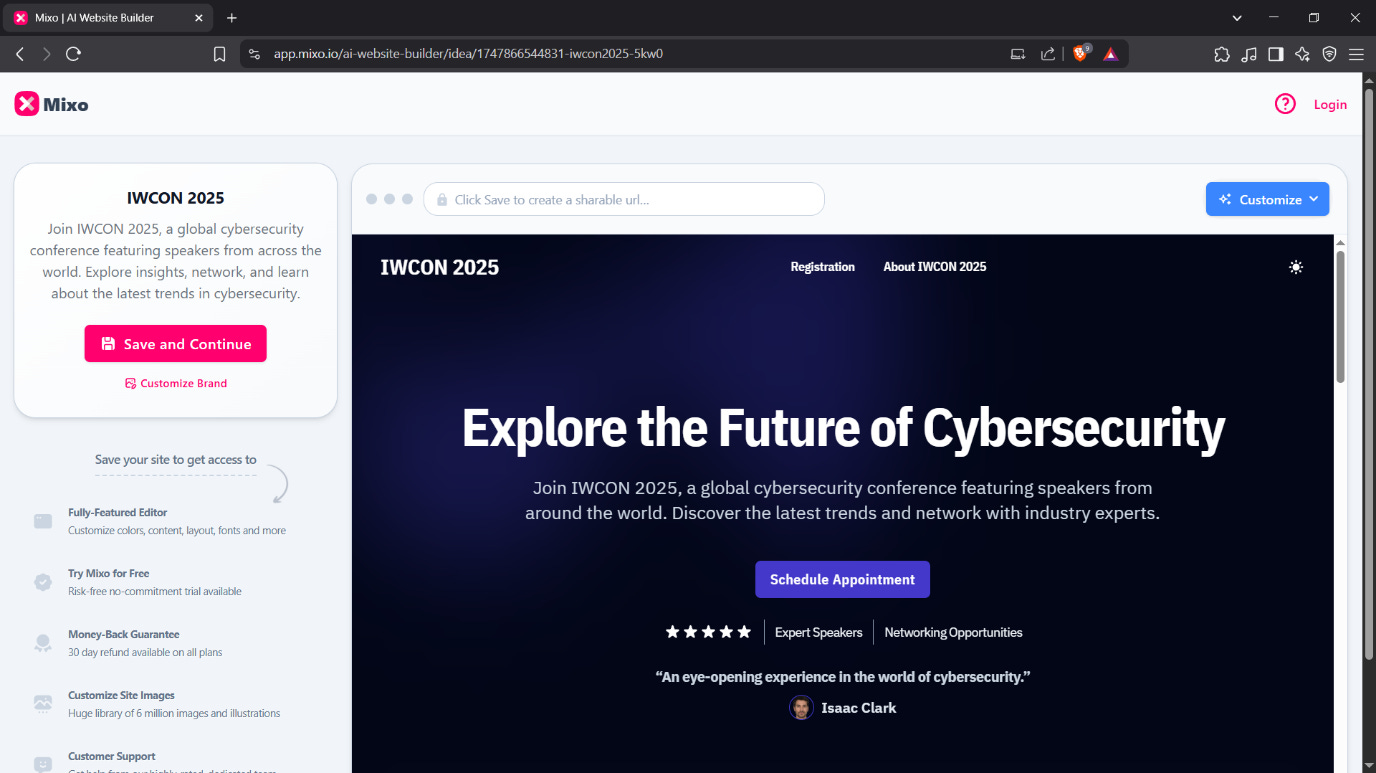Click Schedule Appointment button
The image size is (1376, 773).
coord(842,579)
